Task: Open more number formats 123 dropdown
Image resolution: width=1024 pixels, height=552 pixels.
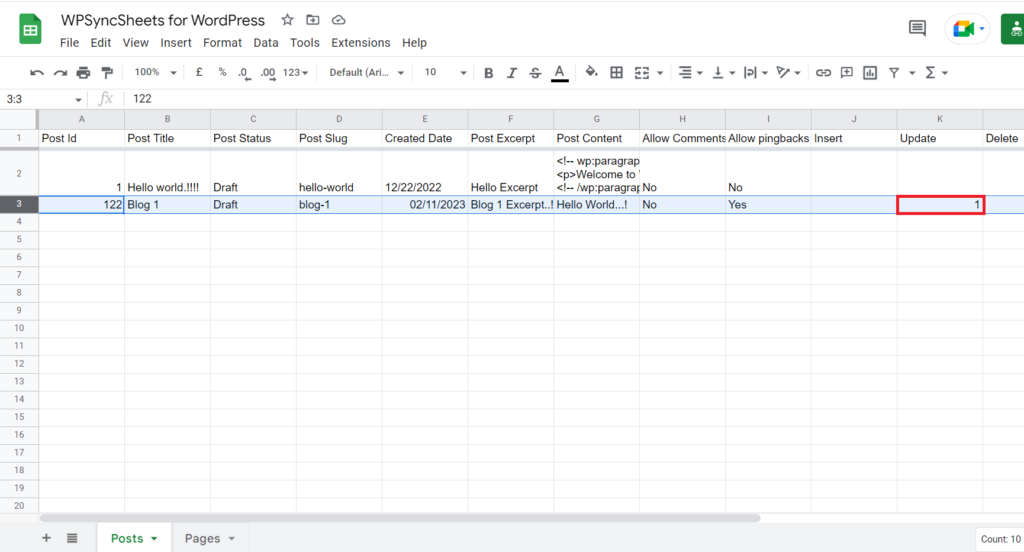Action: 295,73
